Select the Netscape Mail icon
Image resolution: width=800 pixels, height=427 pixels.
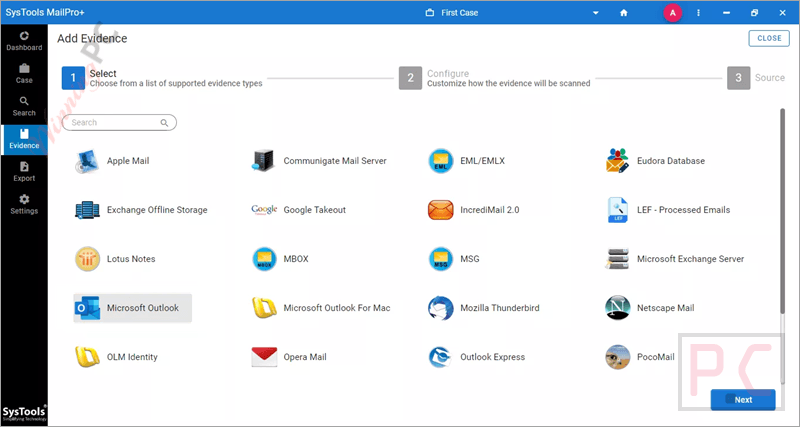[617, 308]
